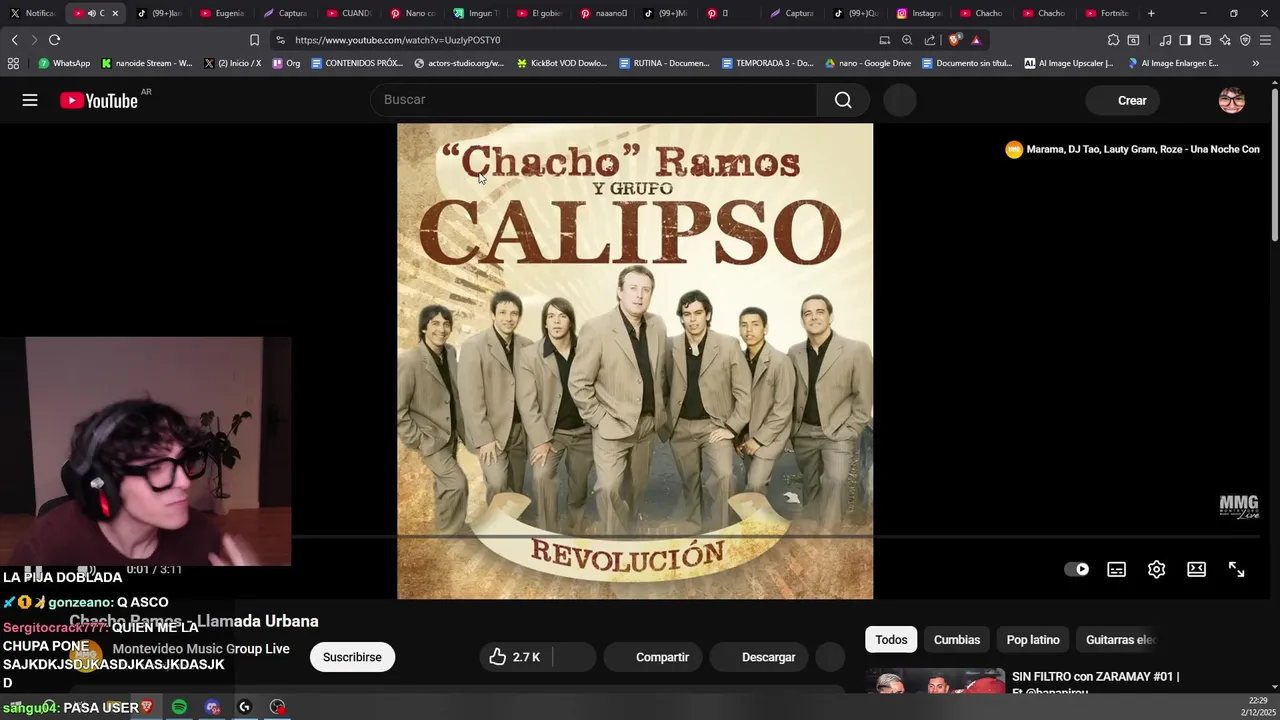Switch to the Eugenia tab
The width and height of the screenshot is (1280, 720).
pyautogui.click(x=223, y=13)
